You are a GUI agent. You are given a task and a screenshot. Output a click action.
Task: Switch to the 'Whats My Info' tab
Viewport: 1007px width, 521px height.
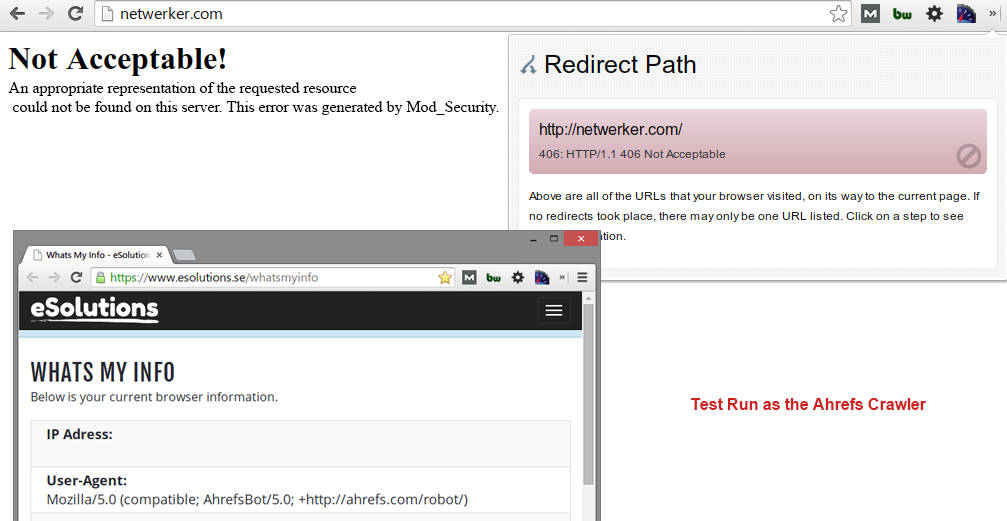[x=94, y=255]
